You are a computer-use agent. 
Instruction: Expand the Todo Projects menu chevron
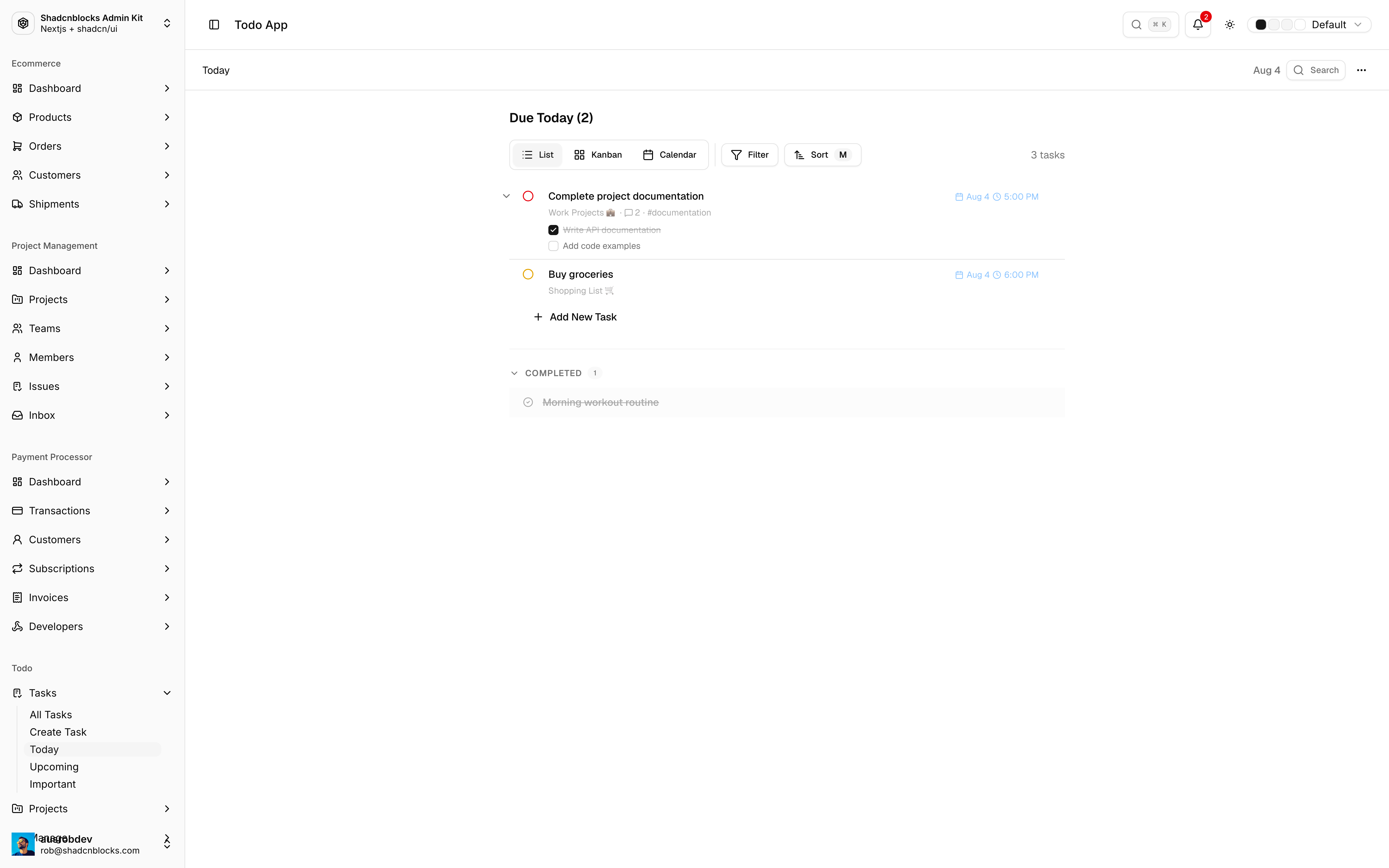tap(167, 809)
